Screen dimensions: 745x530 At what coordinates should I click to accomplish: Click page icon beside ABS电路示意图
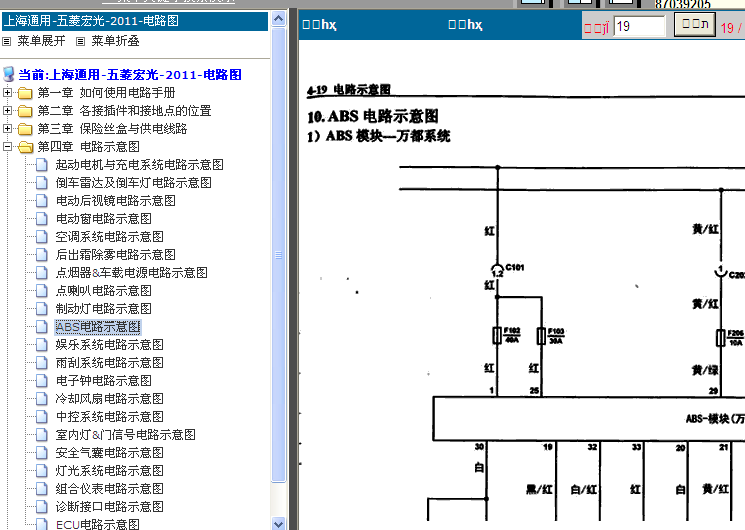pos(42,327)
